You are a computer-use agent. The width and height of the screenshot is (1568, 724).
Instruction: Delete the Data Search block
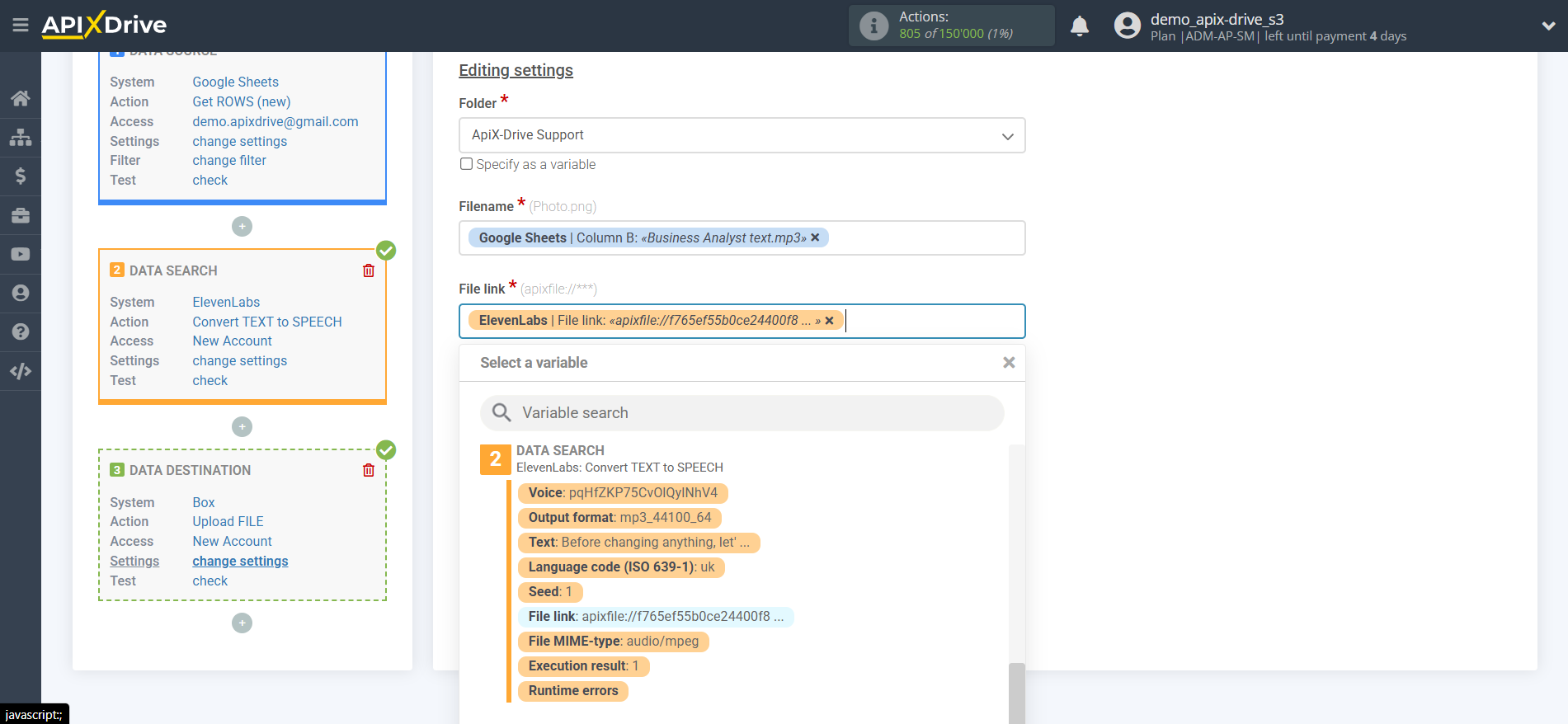click(369, 270)
